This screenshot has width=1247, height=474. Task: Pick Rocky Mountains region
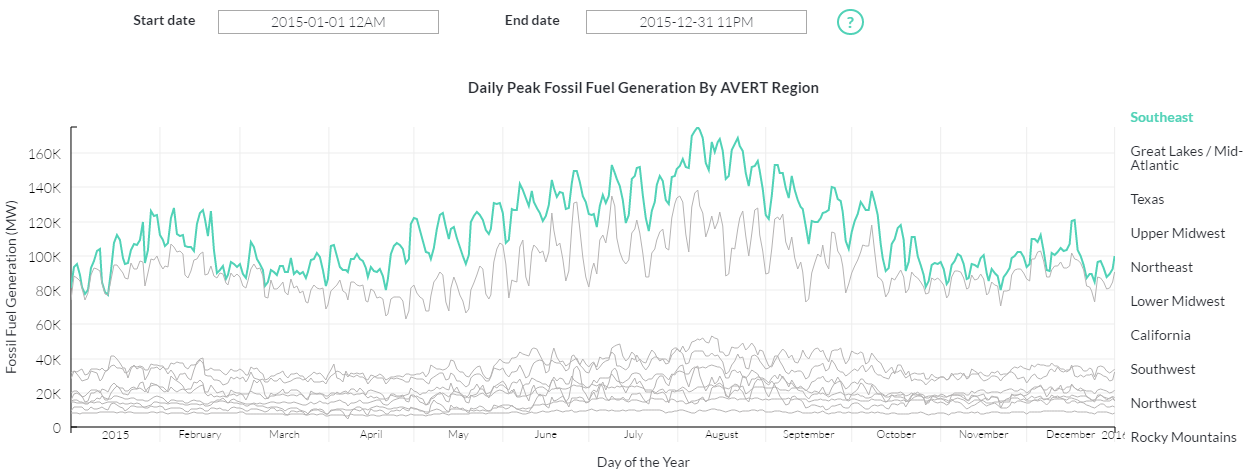click(x=1183, y=437)
